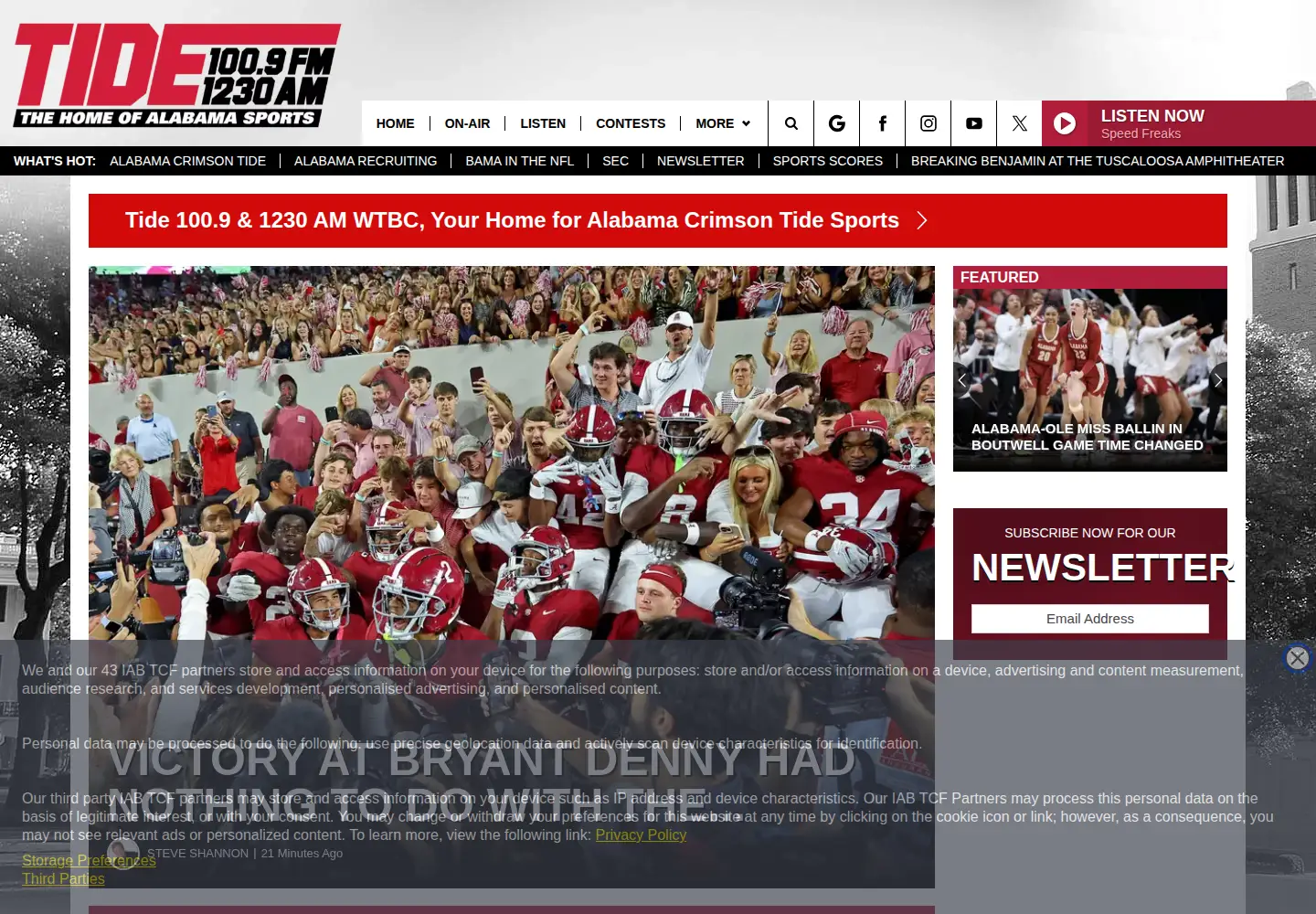
Task: Click the red Tide 100.9 home banner
Action: pyautogui.click(x=658, y=220)
